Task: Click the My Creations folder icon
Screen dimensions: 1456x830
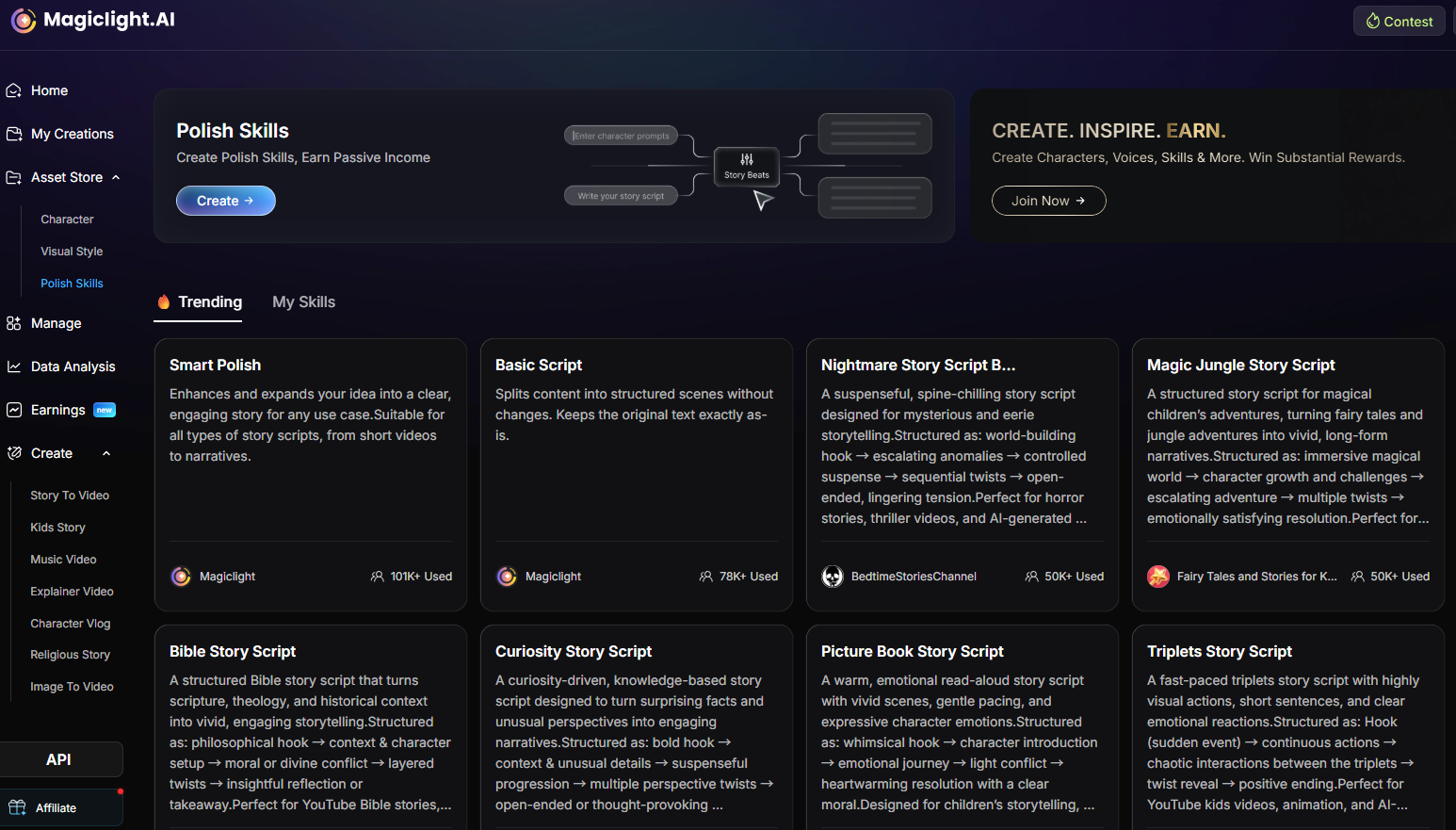Action: coord(14,134)
